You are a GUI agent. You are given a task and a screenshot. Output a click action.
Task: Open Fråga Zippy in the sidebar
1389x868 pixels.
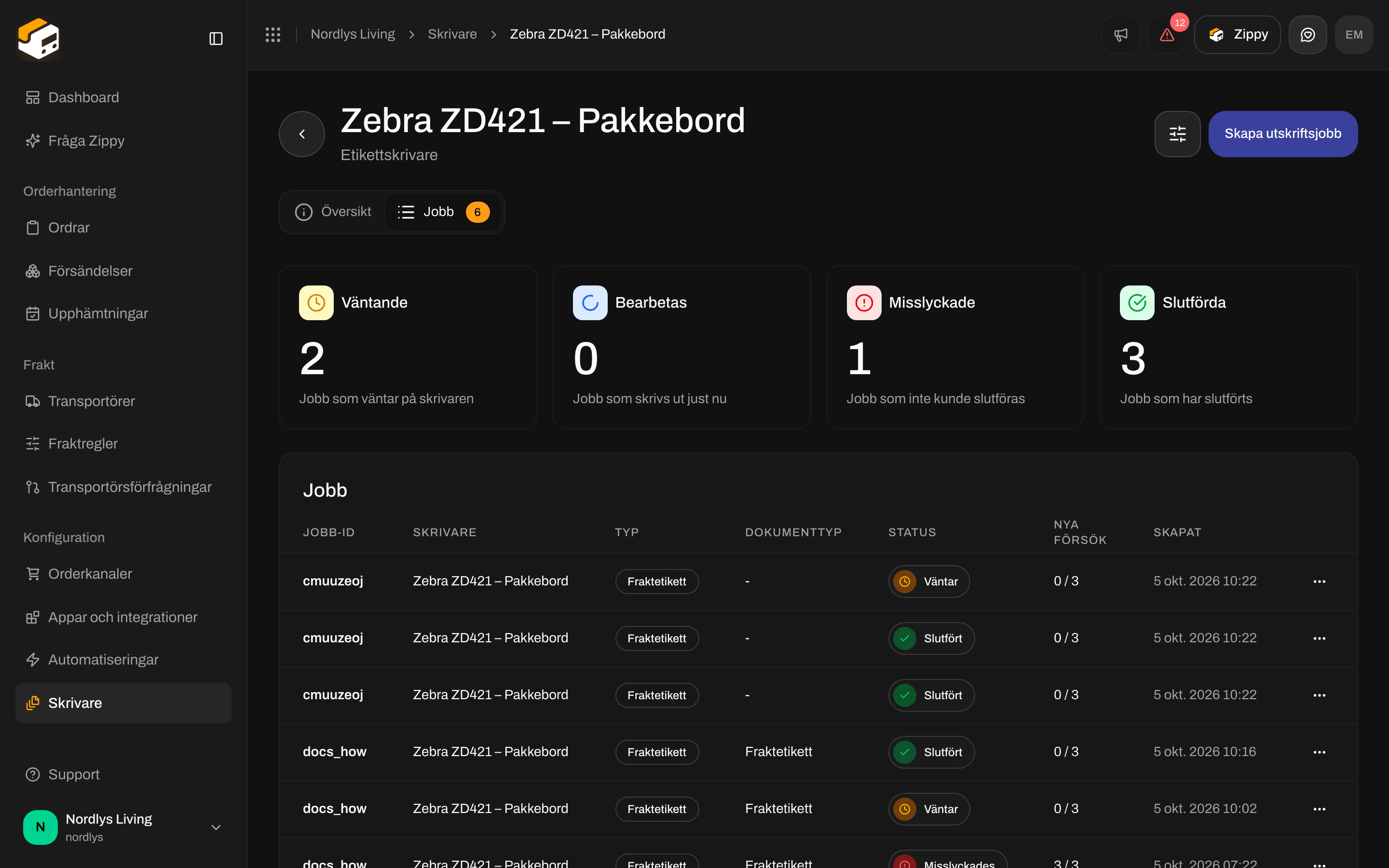(x=123, y=141)
